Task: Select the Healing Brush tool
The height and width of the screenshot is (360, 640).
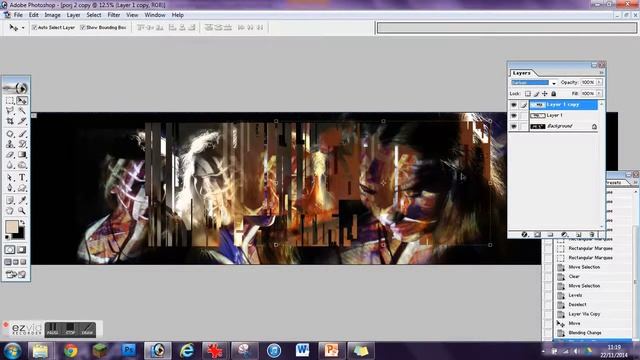Action: point(10,134)
